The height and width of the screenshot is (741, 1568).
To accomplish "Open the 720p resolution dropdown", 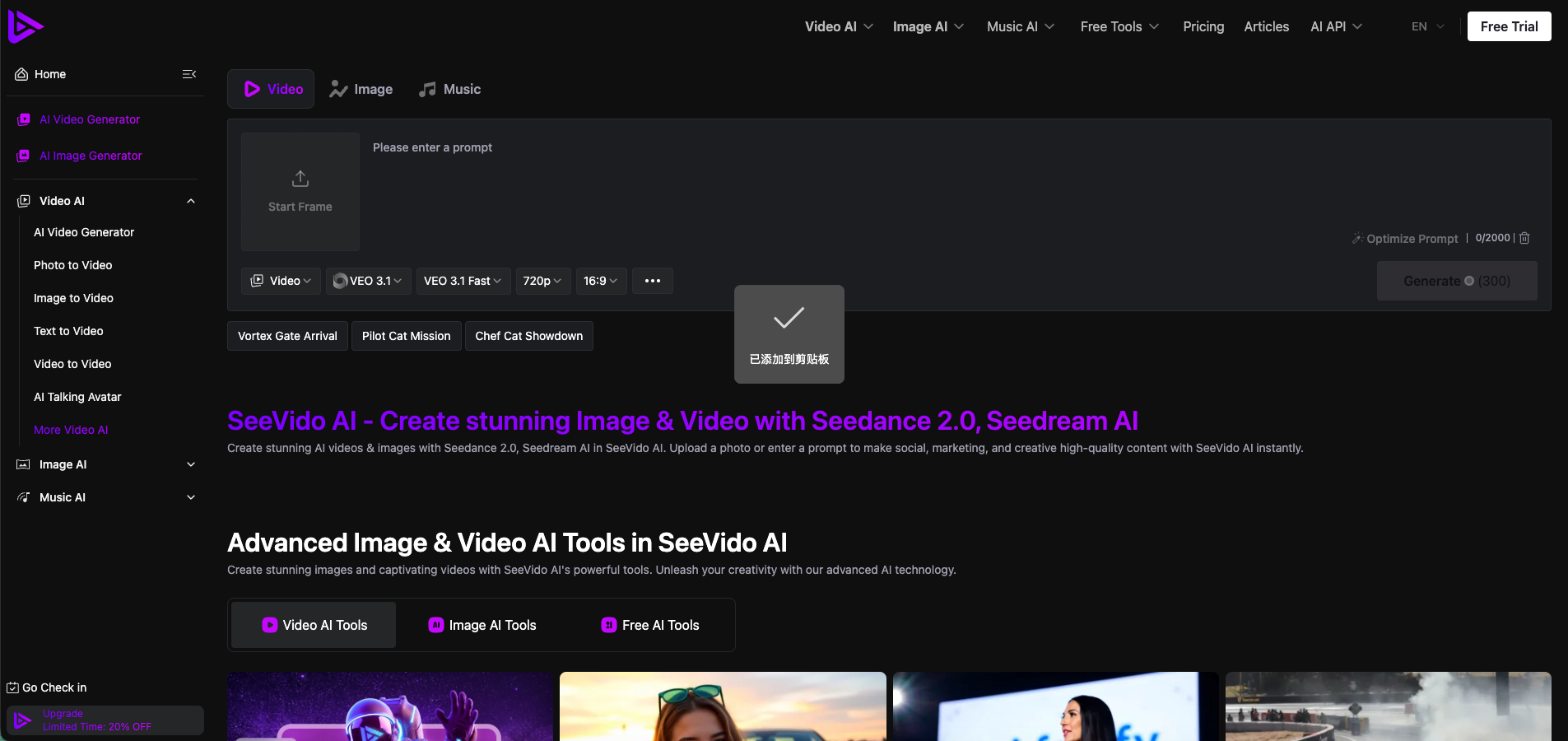I will coord(542,281).
